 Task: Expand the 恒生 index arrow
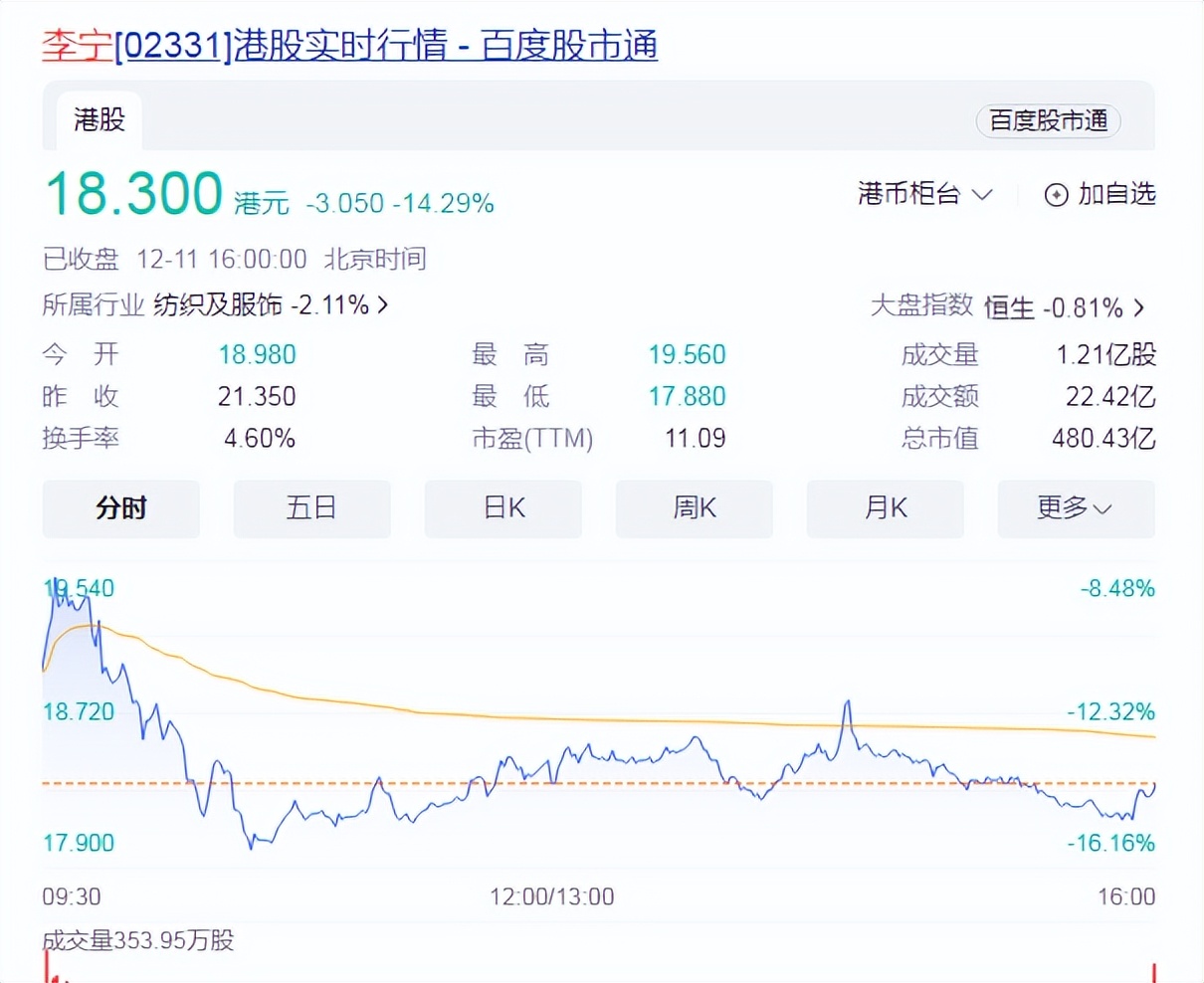pyautogui.click(x=1139, y=307)
